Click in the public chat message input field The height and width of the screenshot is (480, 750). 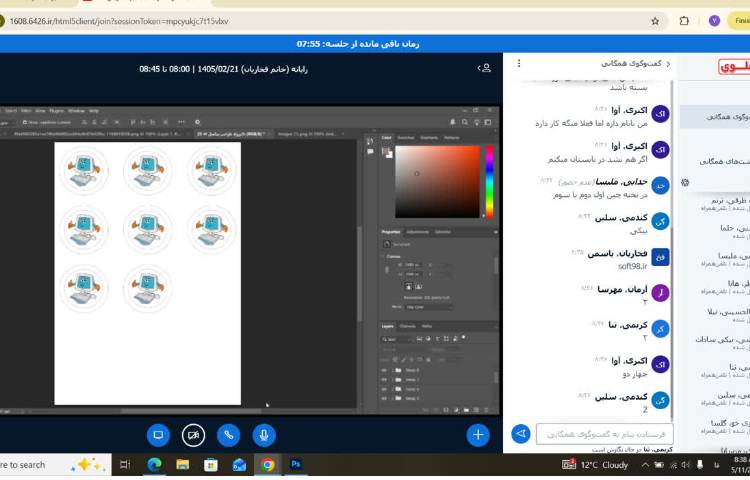[x=605, y=434]
